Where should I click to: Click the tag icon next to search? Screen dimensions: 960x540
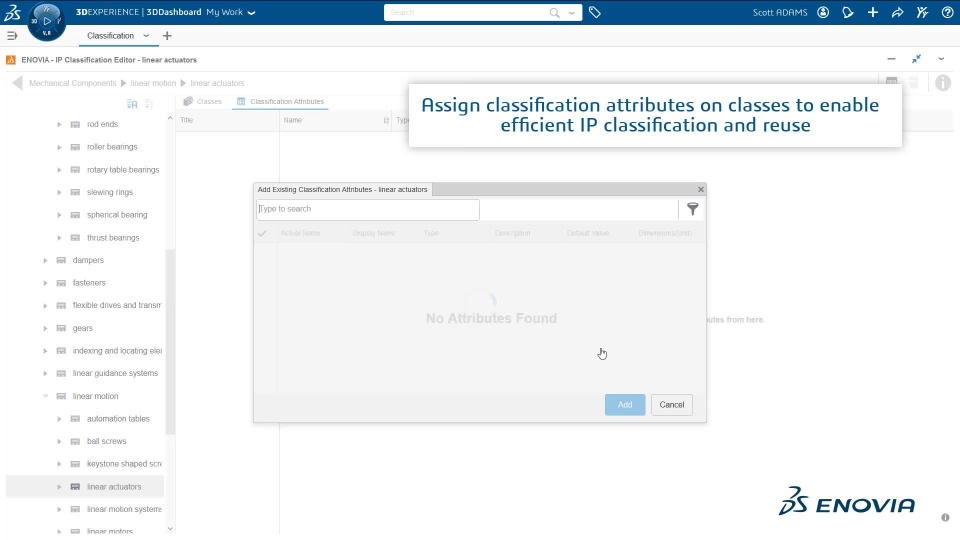594,12
